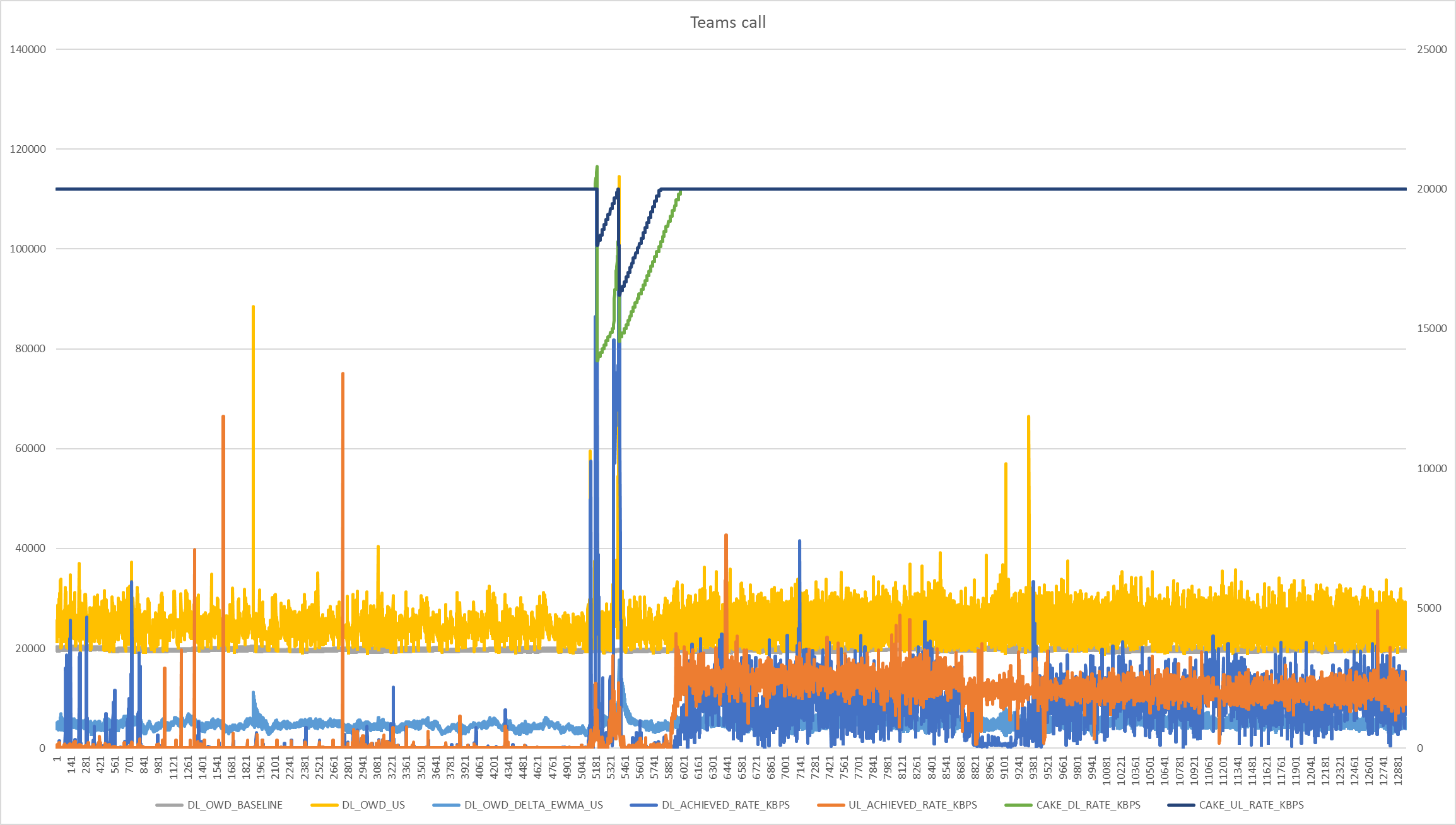Select the 'Teams call' chart title

[727, 22]
